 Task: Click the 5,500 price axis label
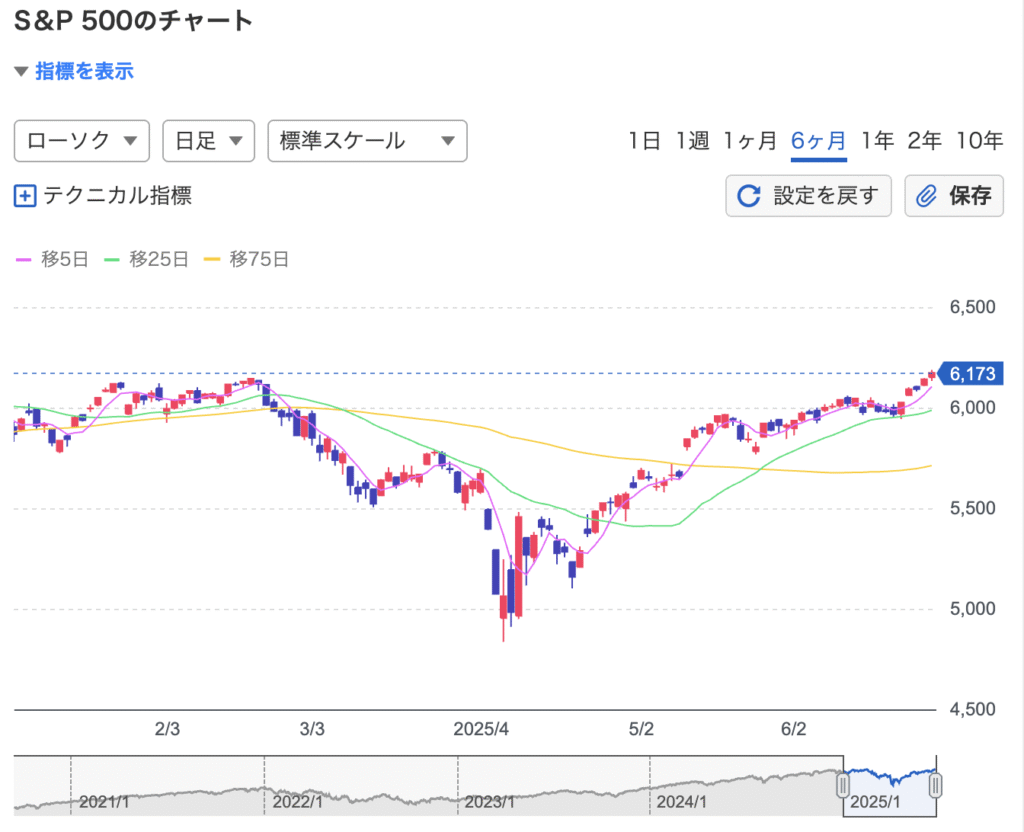pyautogui.click(x=972, y=508)
